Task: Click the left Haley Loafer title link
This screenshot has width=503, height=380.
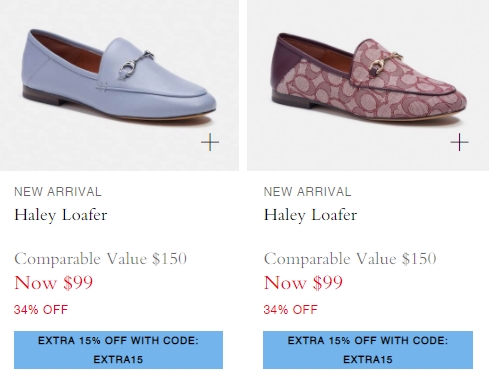Action: (61, 215)
